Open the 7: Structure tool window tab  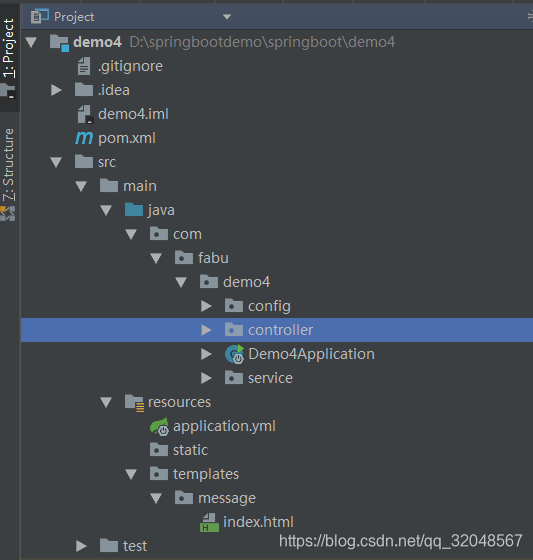10,175
